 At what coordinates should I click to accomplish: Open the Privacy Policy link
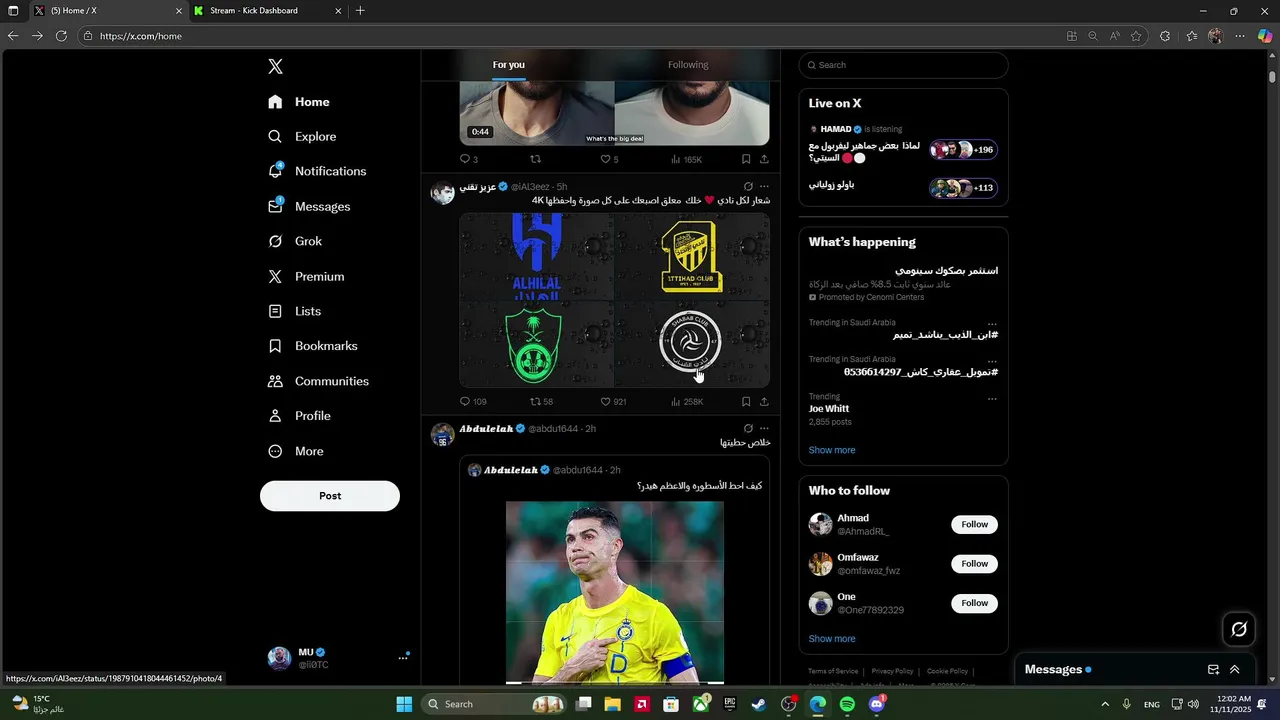coord(892,671)
